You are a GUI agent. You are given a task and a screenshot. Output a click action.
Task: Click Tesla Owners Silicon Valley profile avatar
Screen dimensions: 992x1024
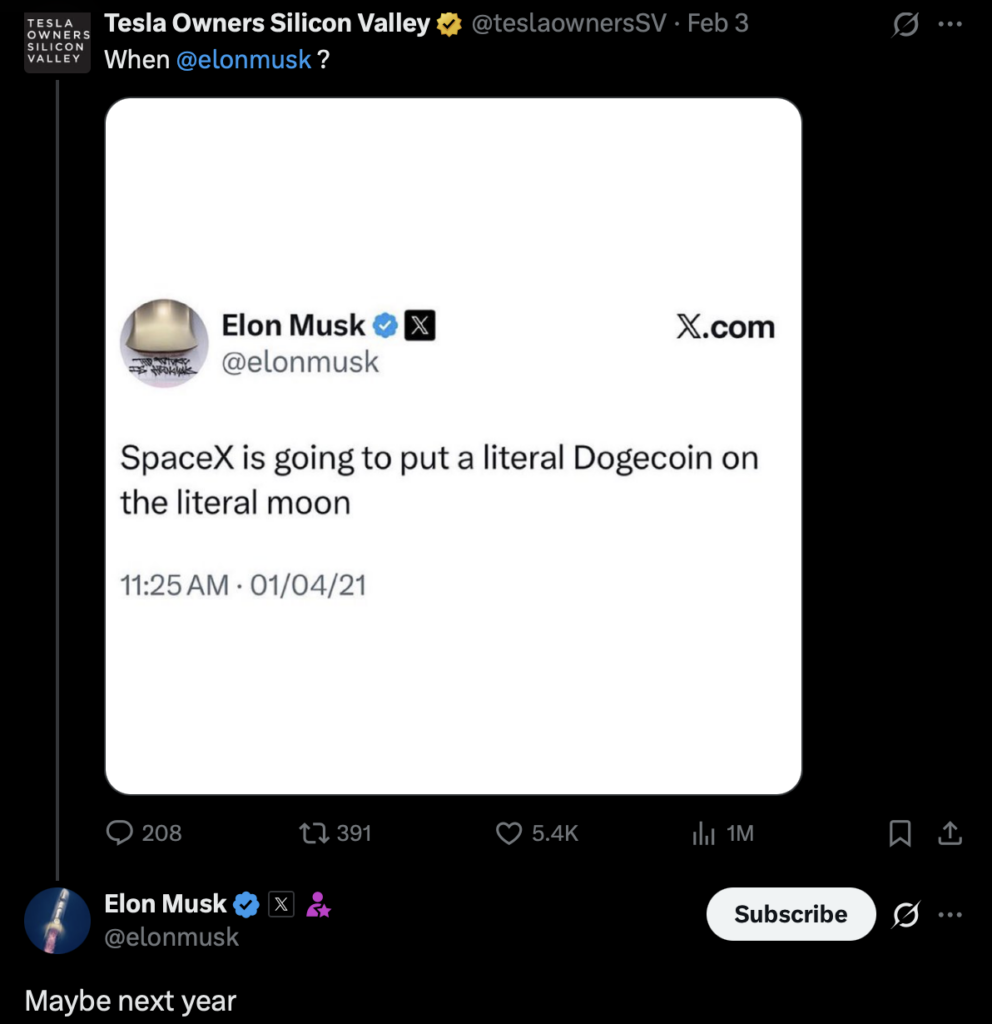click(x=57, y=43)
